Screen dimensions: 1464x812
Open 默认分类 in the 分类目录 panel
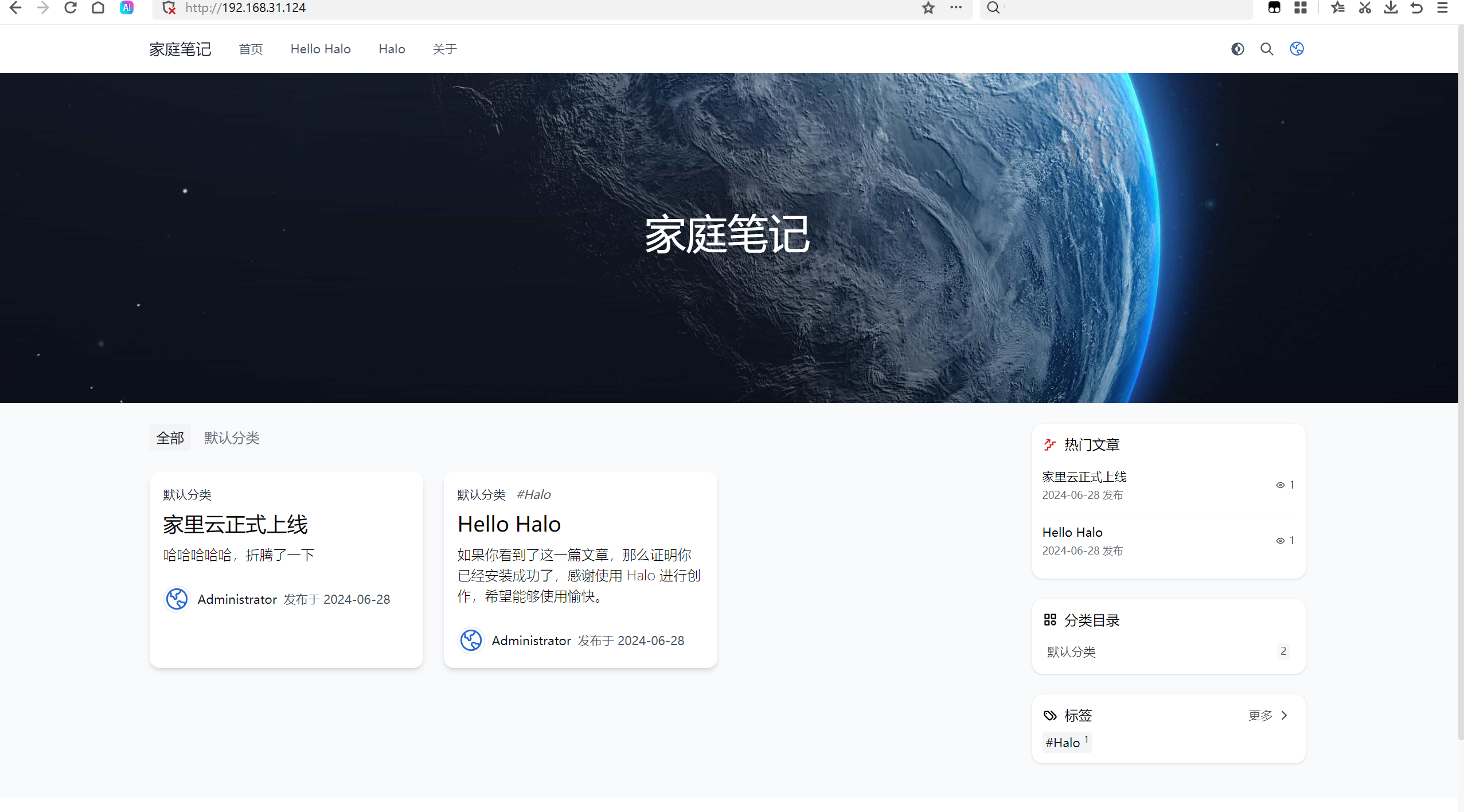pos(1071,652)
